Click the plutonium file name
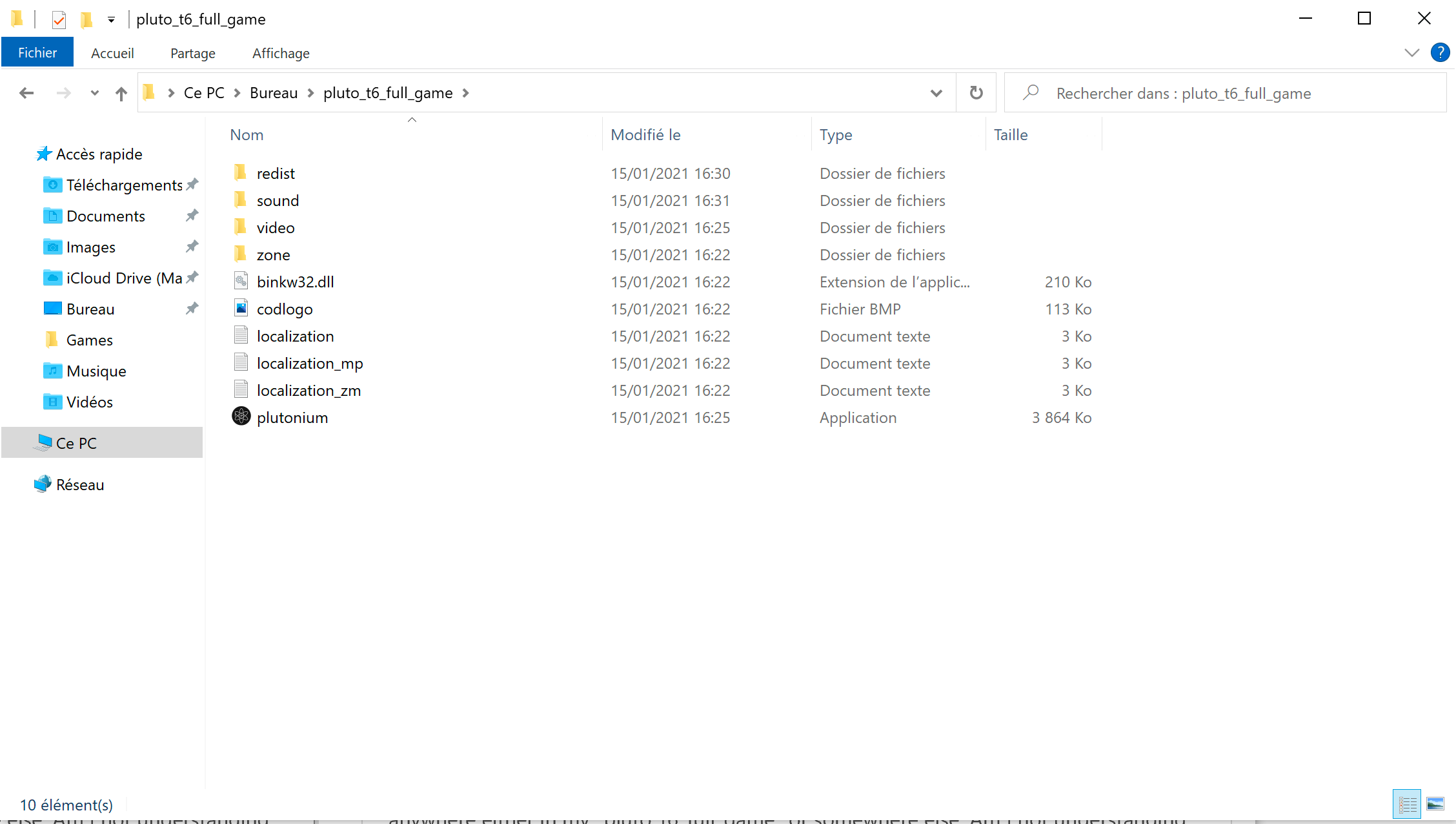1456x824 pixels. click(x=292, y=417)
